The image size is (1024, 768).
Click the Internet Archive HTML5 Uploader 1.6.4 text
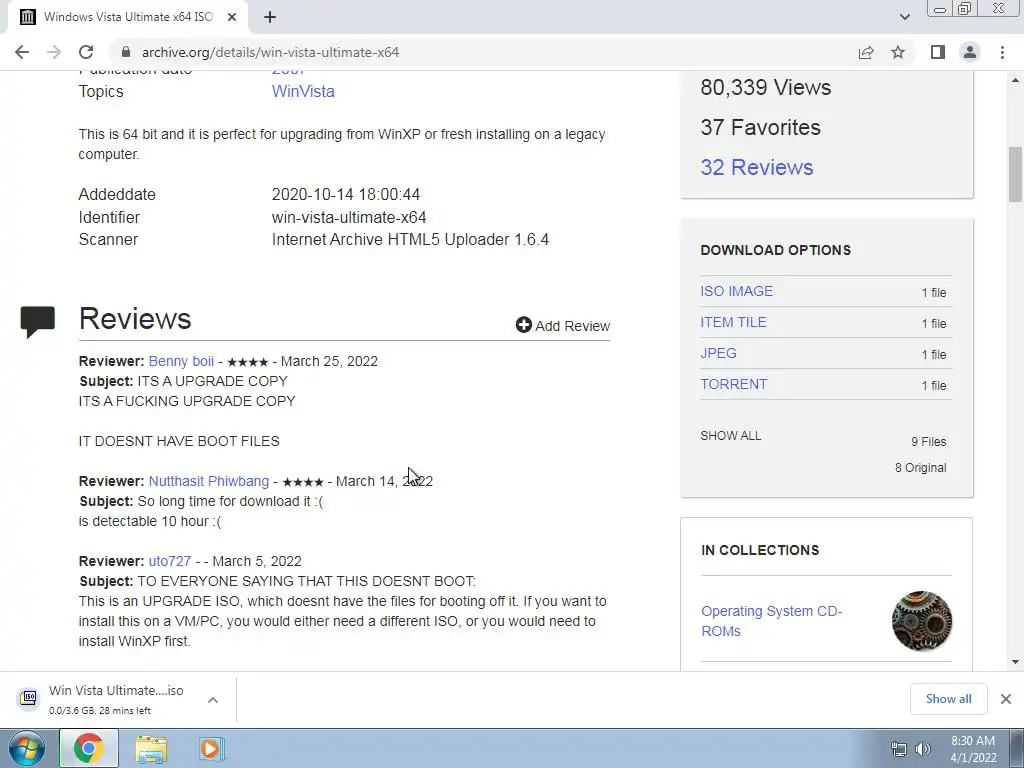(410, 240)
